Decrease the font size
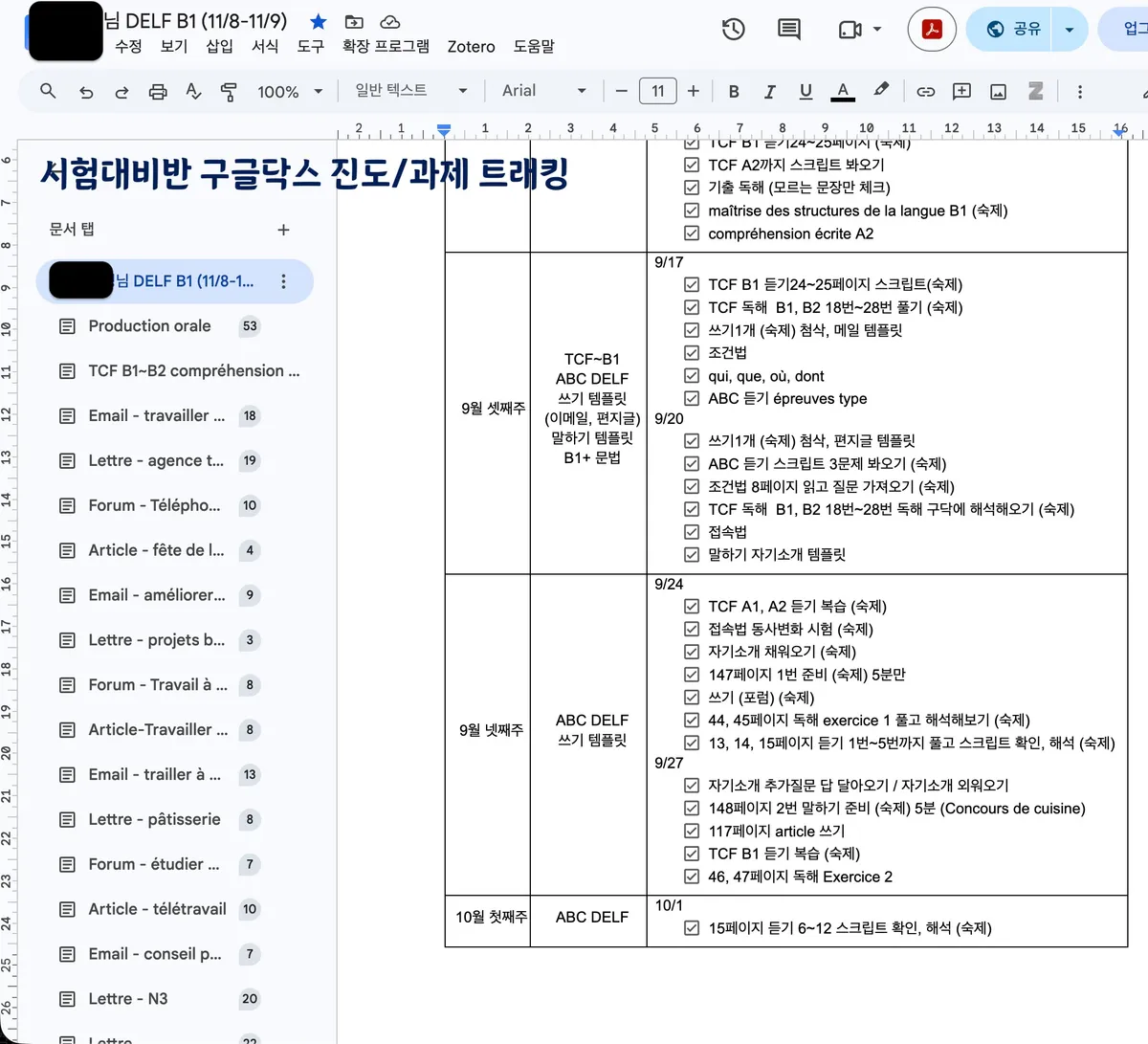The image size is (1148, 1044). [622, 91]
